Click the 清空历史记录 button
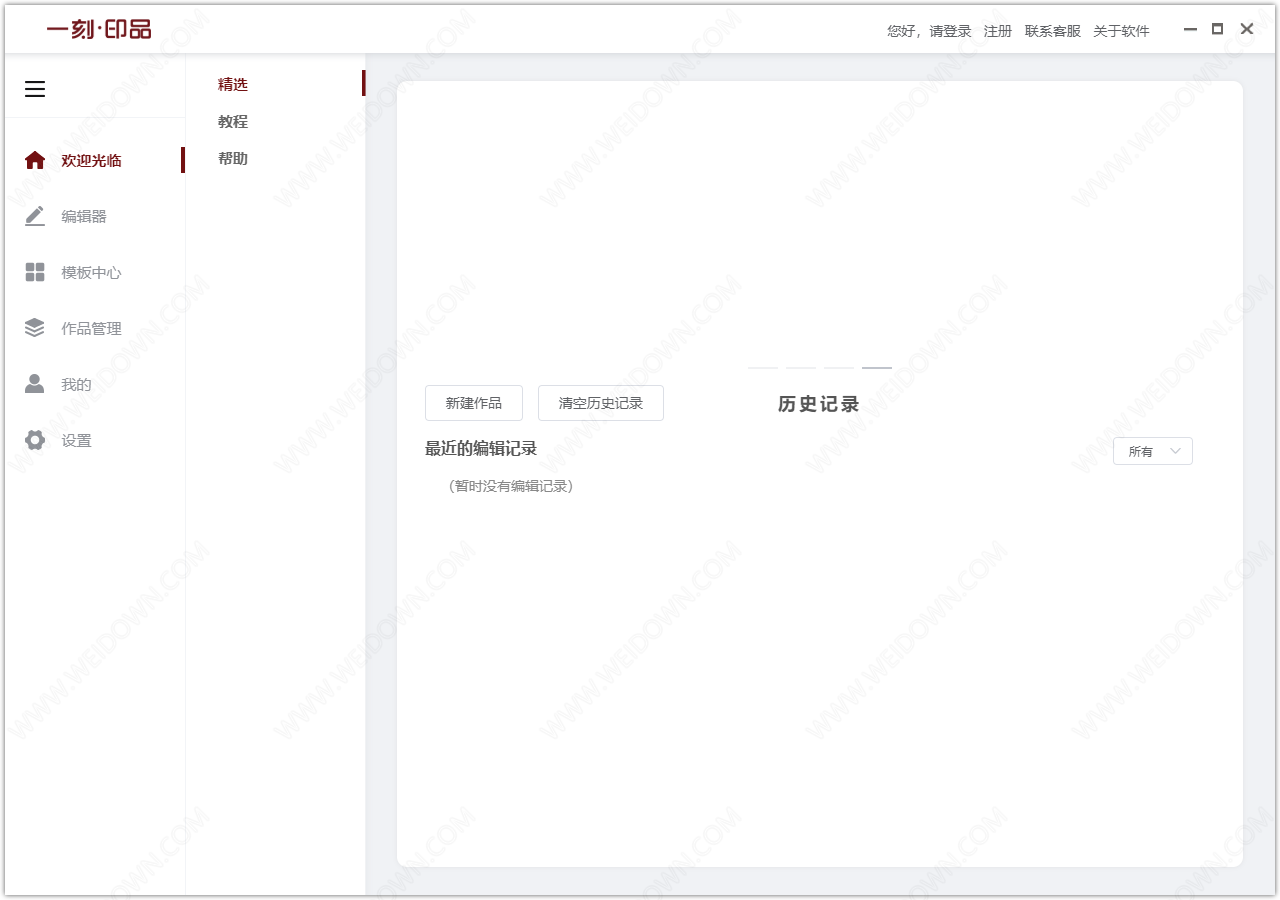Screen dimensions: 1280x900 click(601, 403)
